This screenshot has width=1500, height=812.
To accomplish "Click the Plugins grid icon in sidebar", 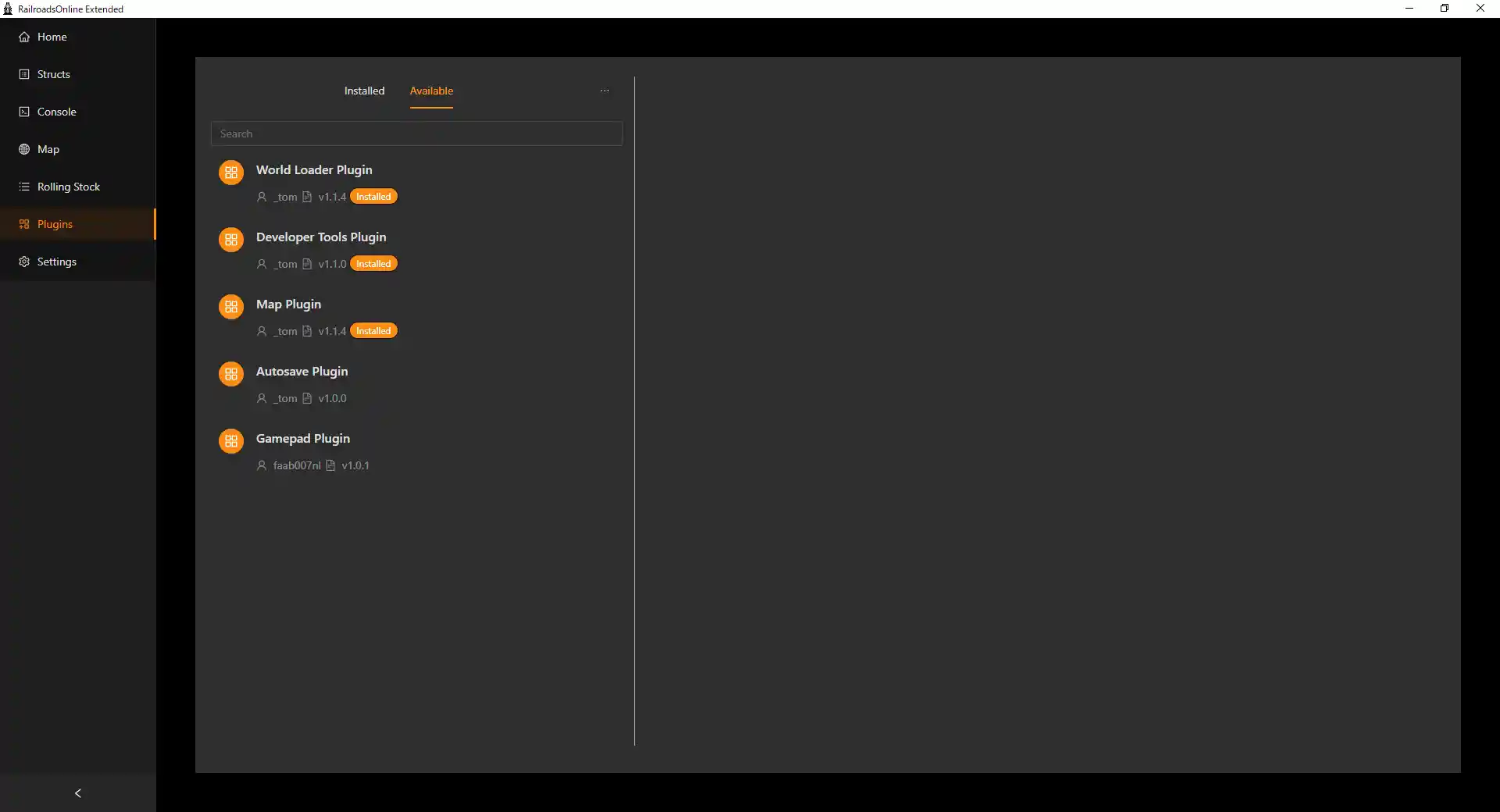I will (24, 224).
